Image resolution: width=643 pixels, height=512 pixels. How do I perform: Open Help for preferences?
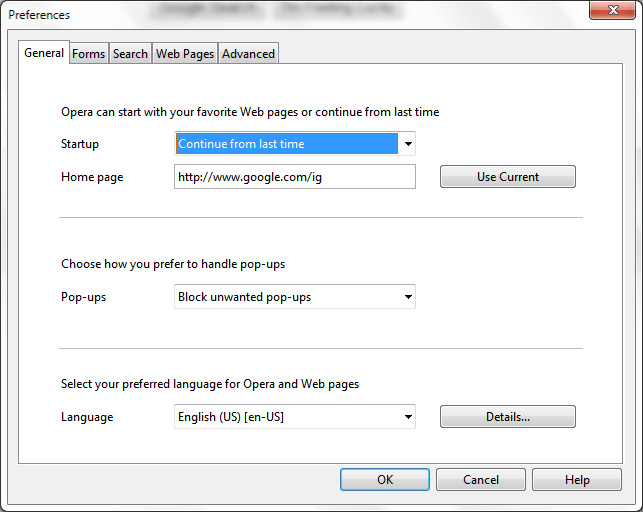click(x=577, y=480)
